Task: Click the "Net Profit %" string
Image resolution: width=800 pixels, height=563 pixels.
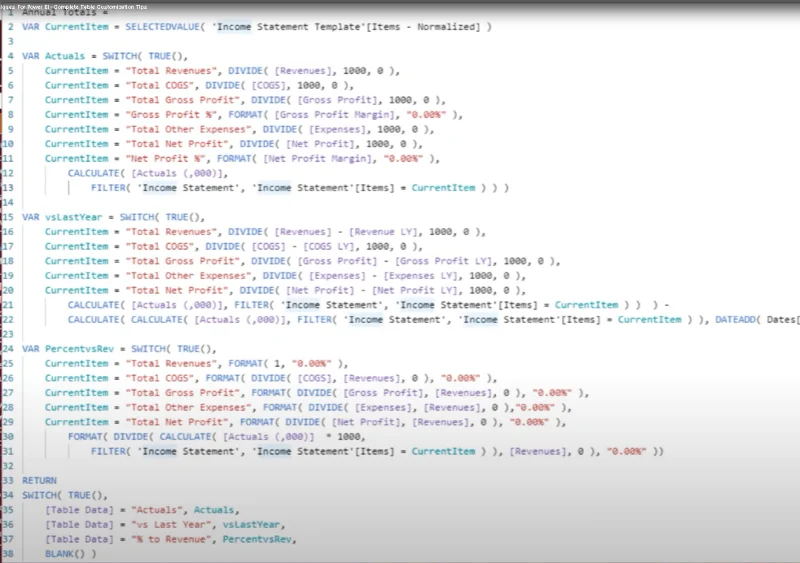Action: pos(165,159)
